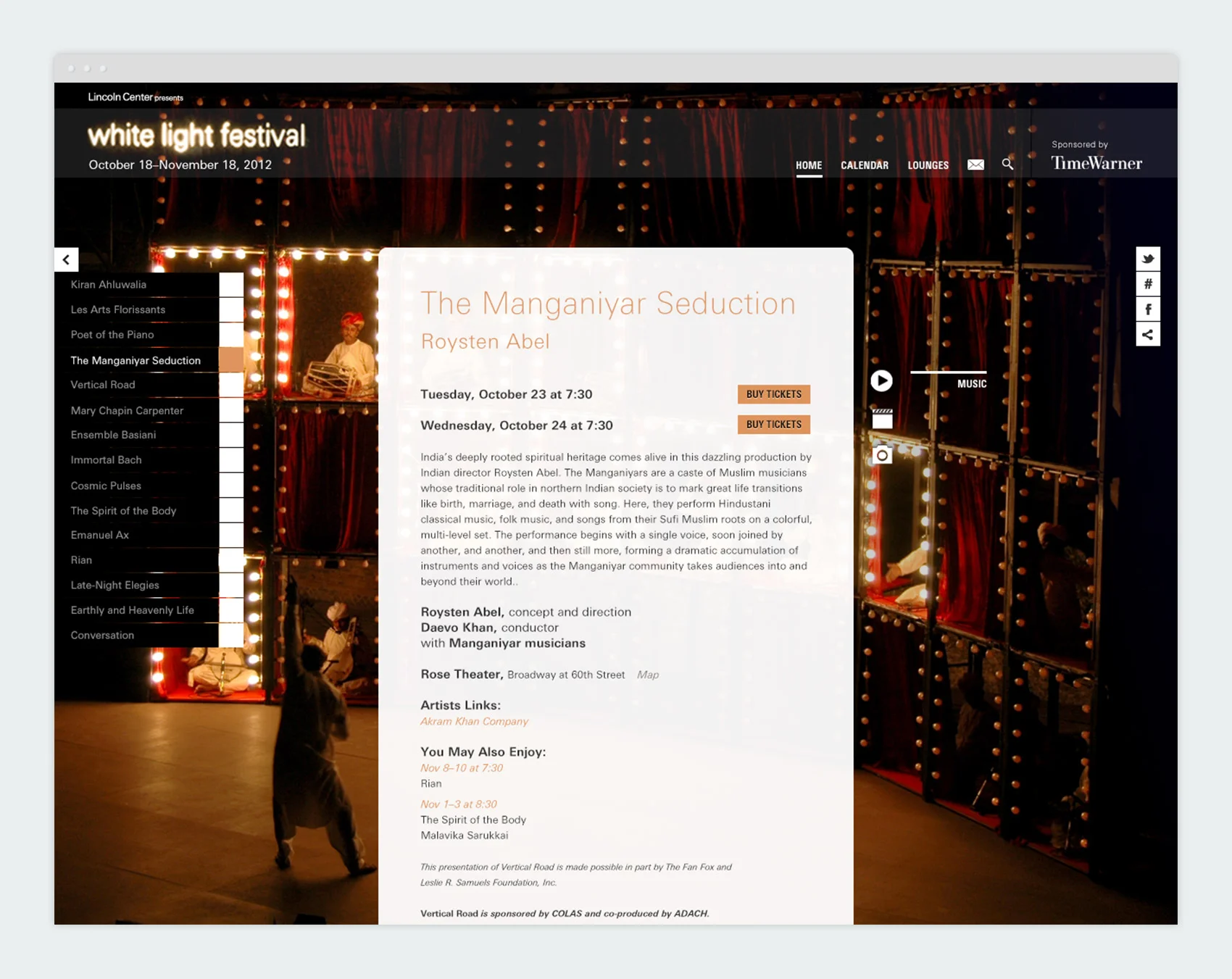Open the Nov 8–10 at 7:30 link
This screenshot has height=979, width=1232.
[x=462, y=768]
